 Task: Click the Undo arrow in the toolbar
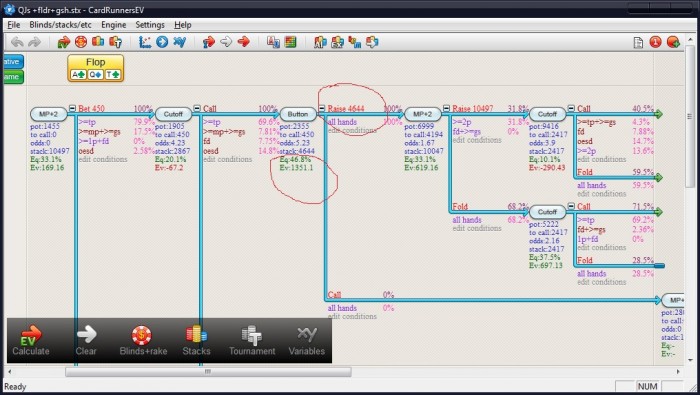17,42
